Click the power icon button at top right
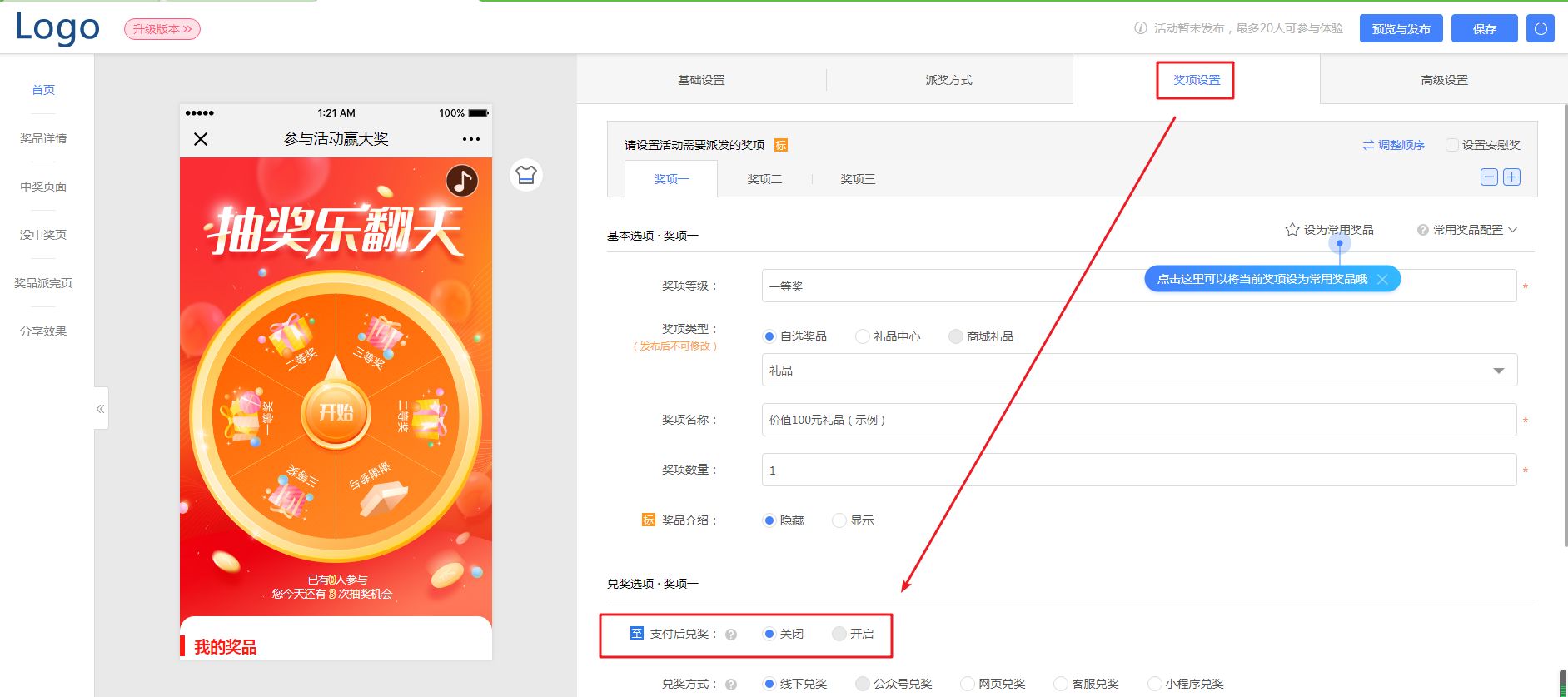 pos(1540,28)
